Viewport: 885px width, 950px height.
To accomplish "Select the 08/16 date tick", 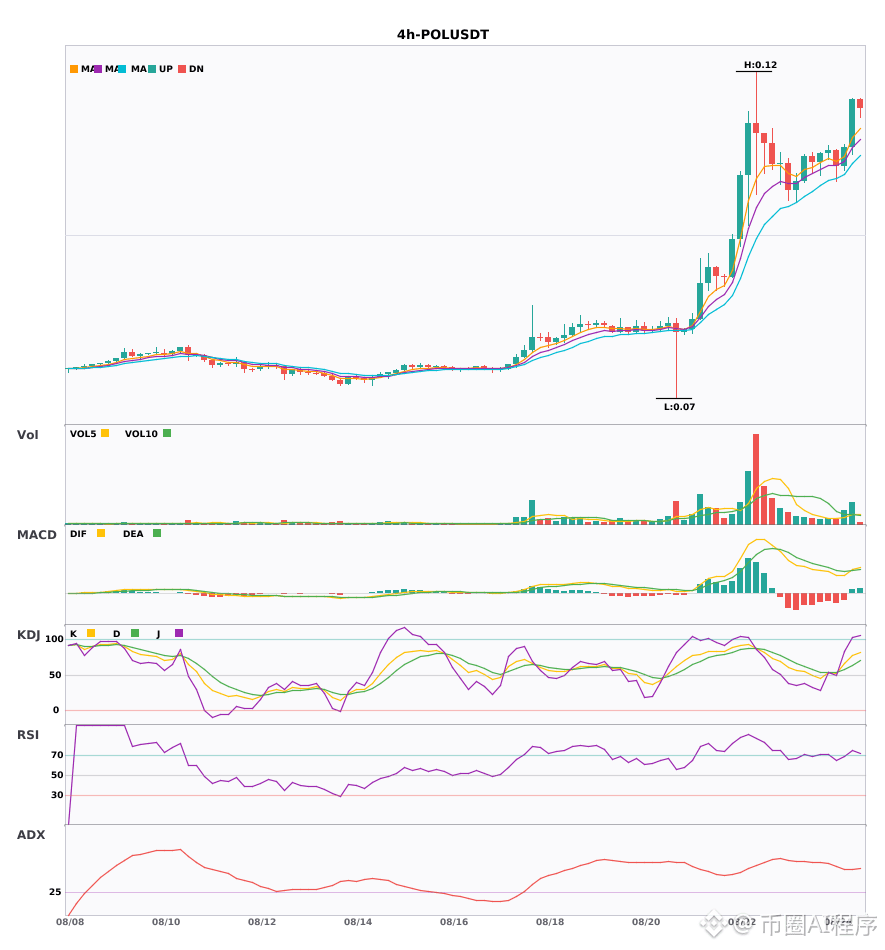I will coord(454,922).
